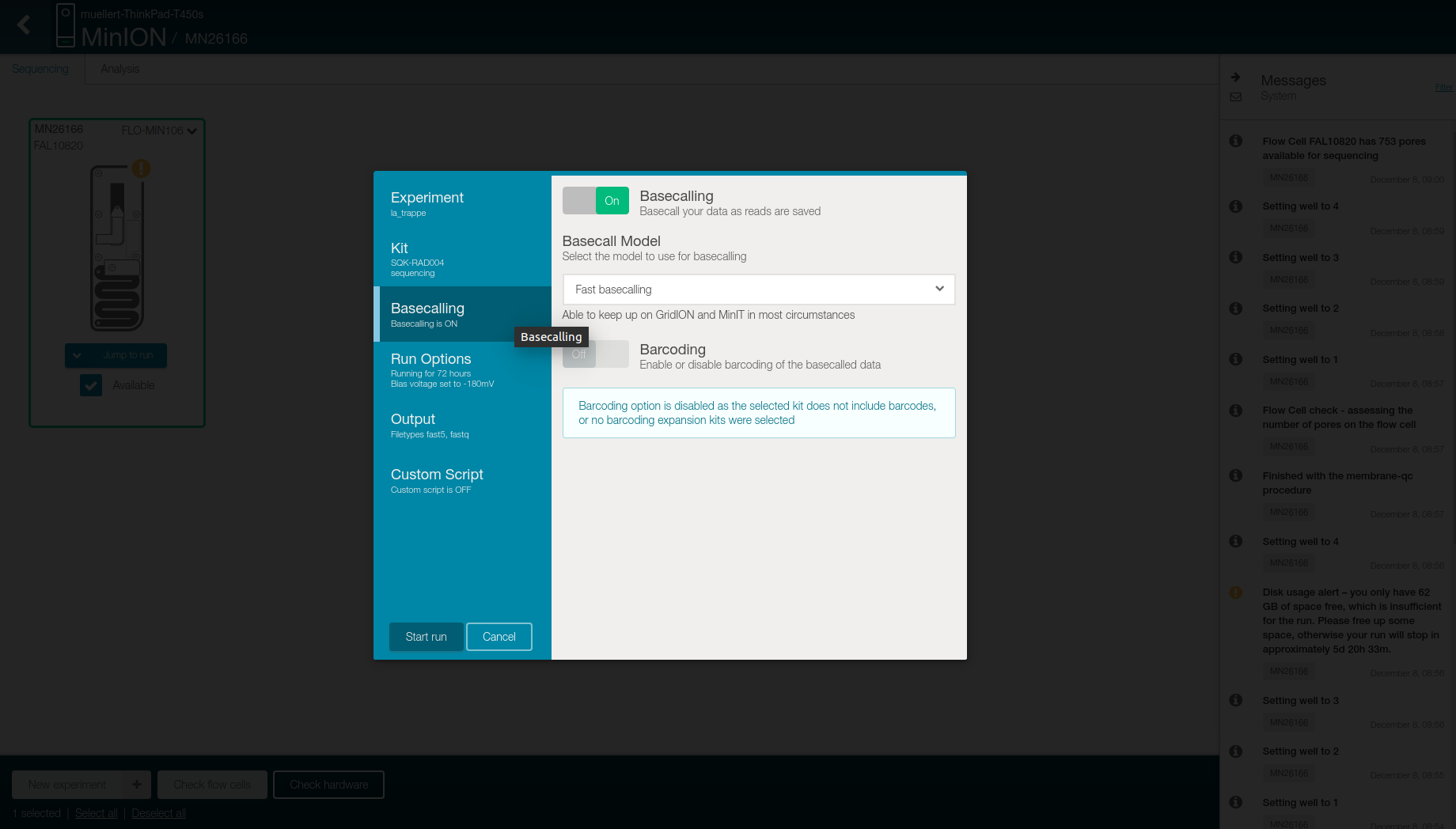
Task: Expand the Jump to run dropdown arrow
Action: 77,356
